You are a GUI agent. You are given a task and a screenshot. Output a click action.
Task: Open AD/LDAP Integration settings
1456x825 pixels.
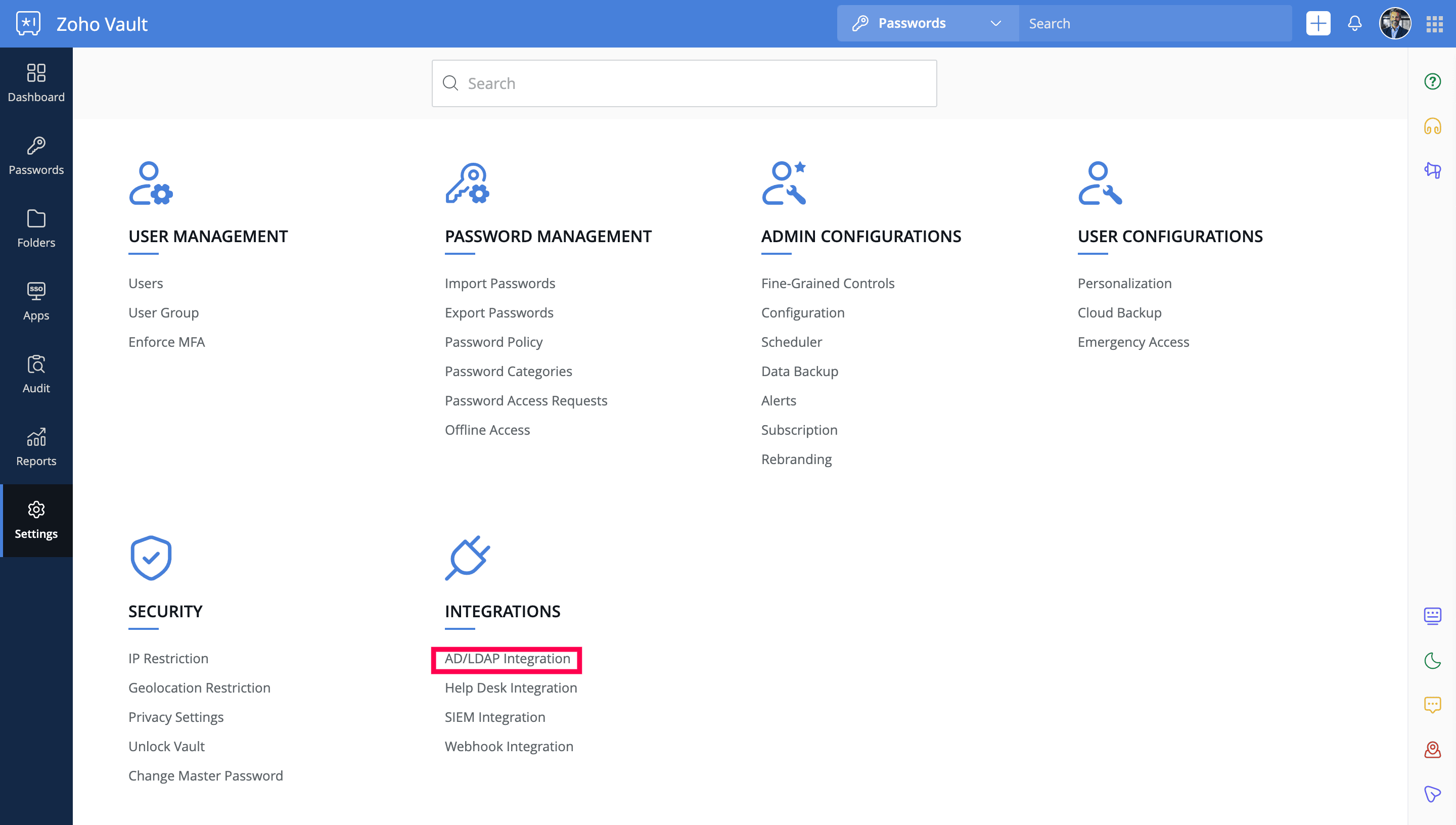(507, 658)
